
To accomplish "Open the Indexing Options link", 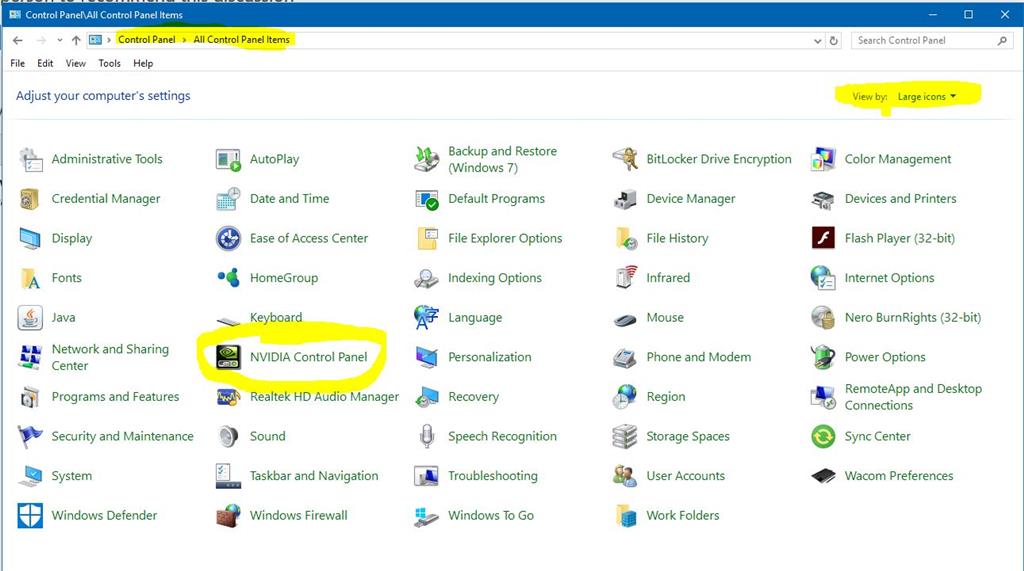I will click(494, 278).
